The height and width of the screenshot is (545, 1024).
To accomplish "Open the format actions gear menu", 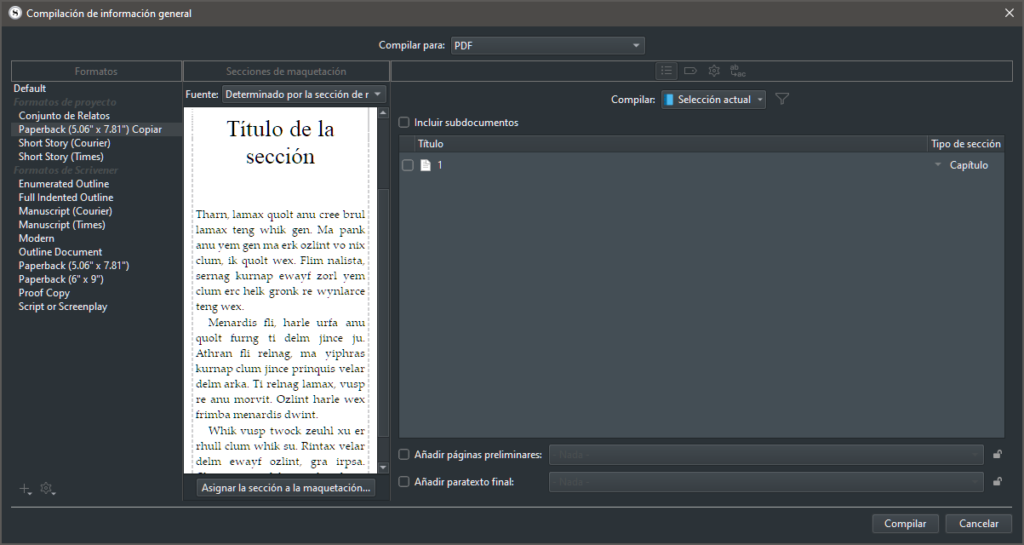I will [47, 488].
